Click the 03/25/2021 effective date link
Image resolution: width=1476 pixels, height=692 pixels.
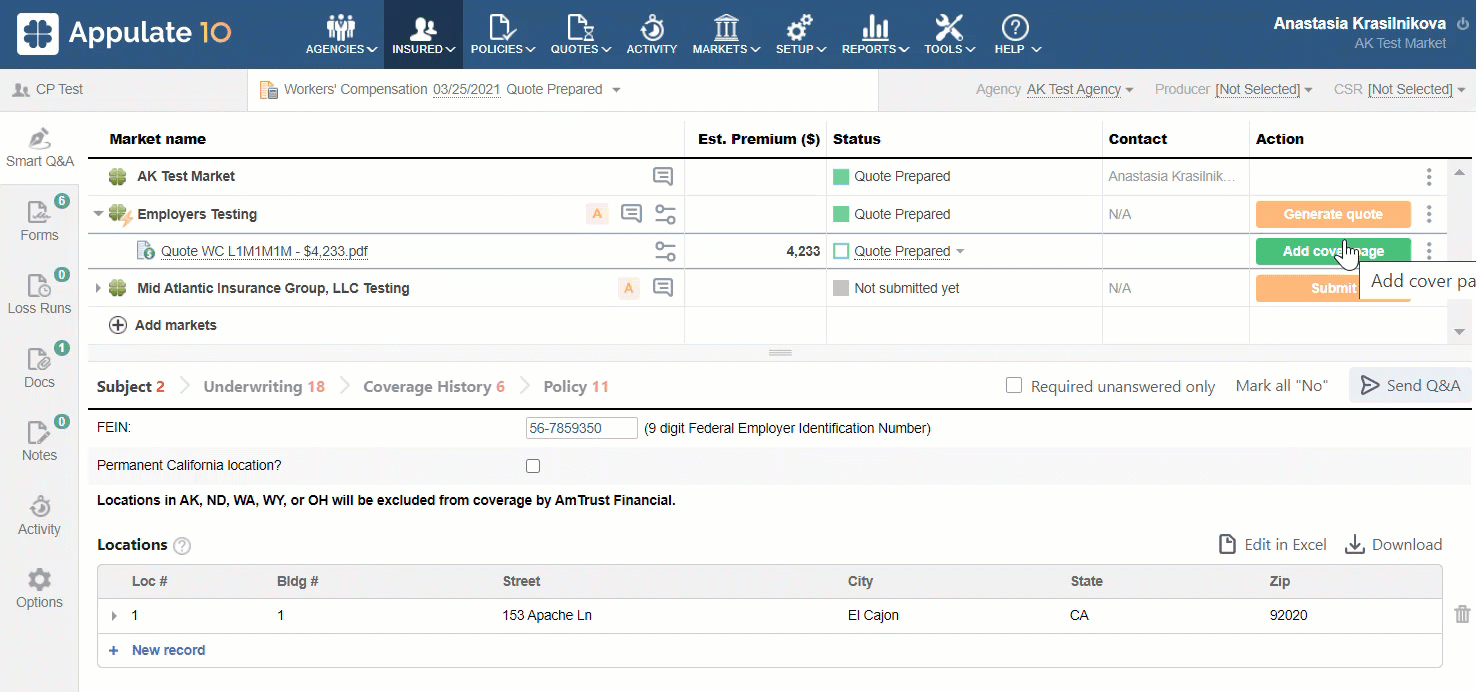[466, 90]
